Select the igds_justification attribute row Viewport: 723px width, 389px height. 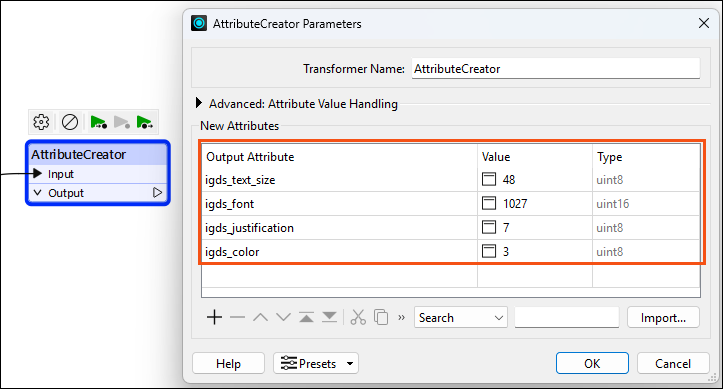tap(451, 227)
